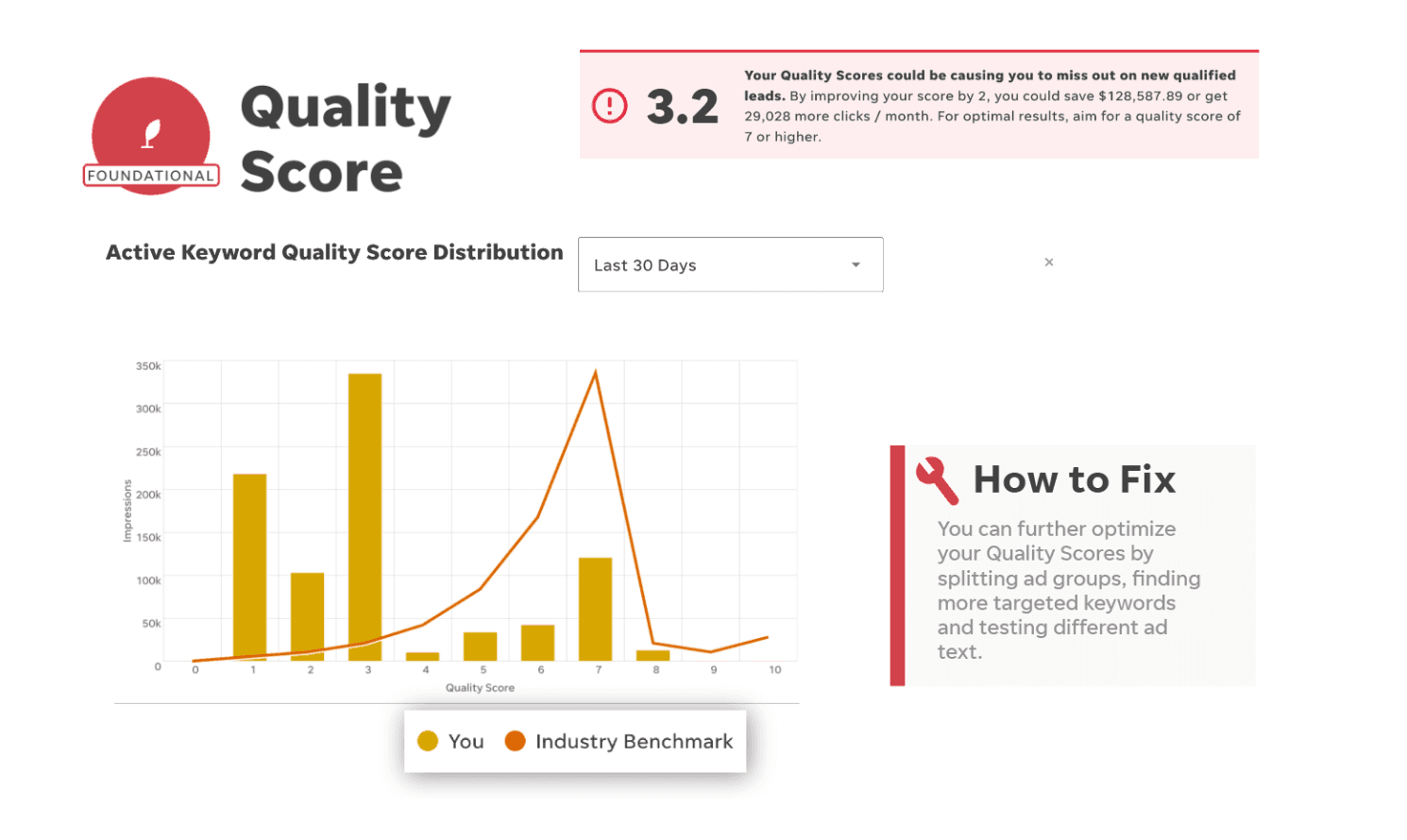1407x840 pixels.
Task: Click the orange Industry Benchmark legend dot
Action: click(515, 741)
